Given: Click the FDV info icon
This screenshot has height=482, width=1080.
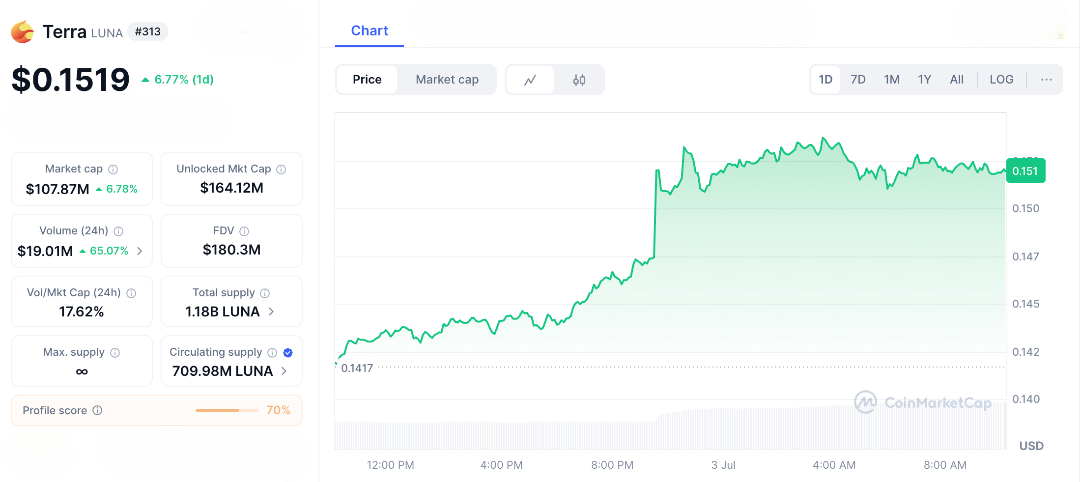Looking at the screenshot, I should [x=247, y=231].
